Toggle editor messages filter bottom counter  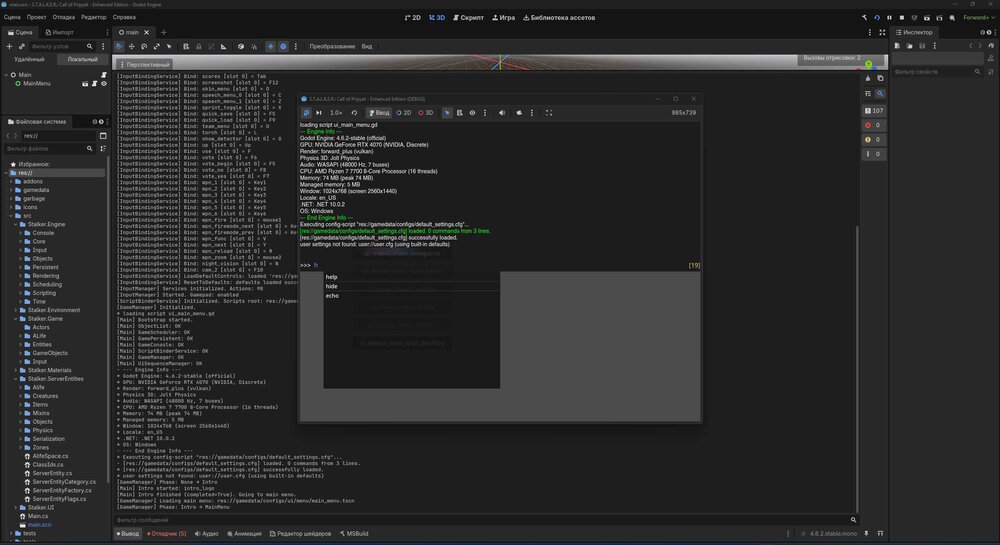coord(874,154)
